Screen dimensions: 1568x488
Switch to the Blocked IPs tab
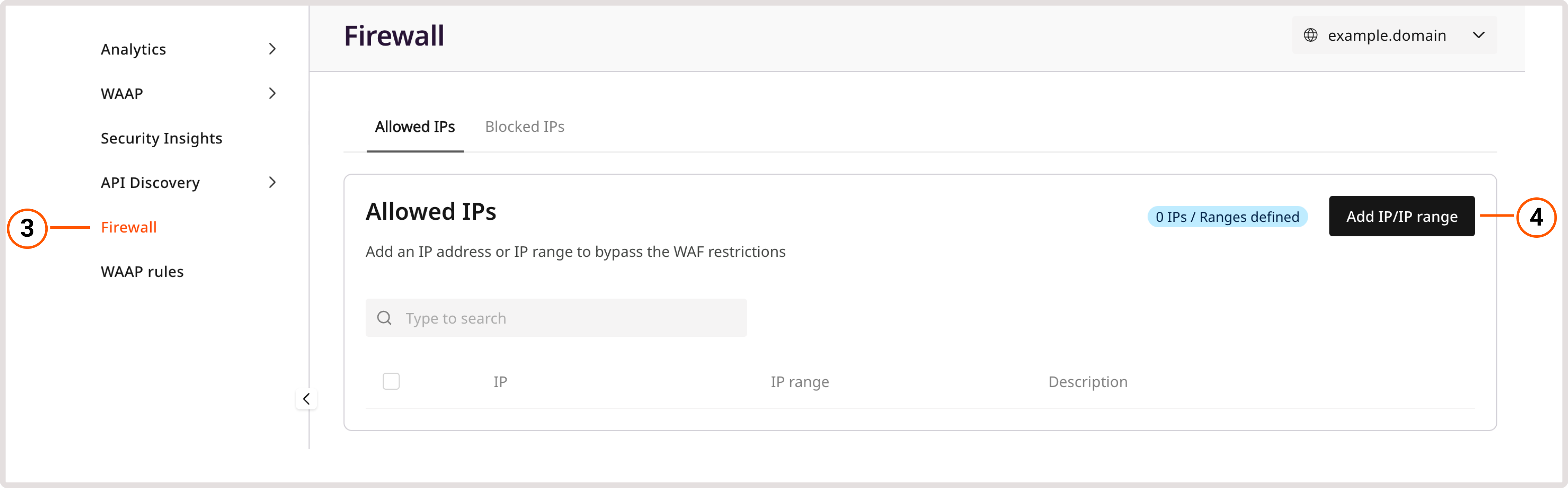(525, 127)
